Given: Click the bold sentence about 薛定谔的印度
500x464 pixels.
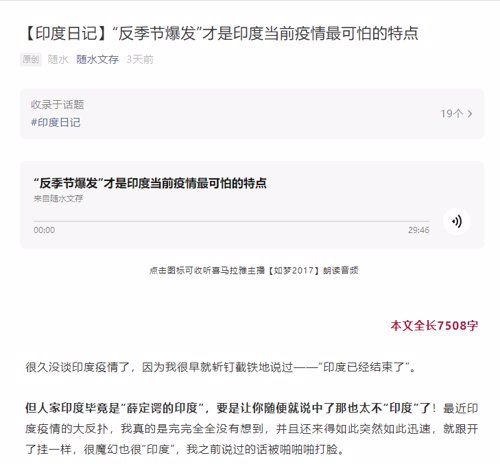Looking at the screenshot, I should point(230,408).
